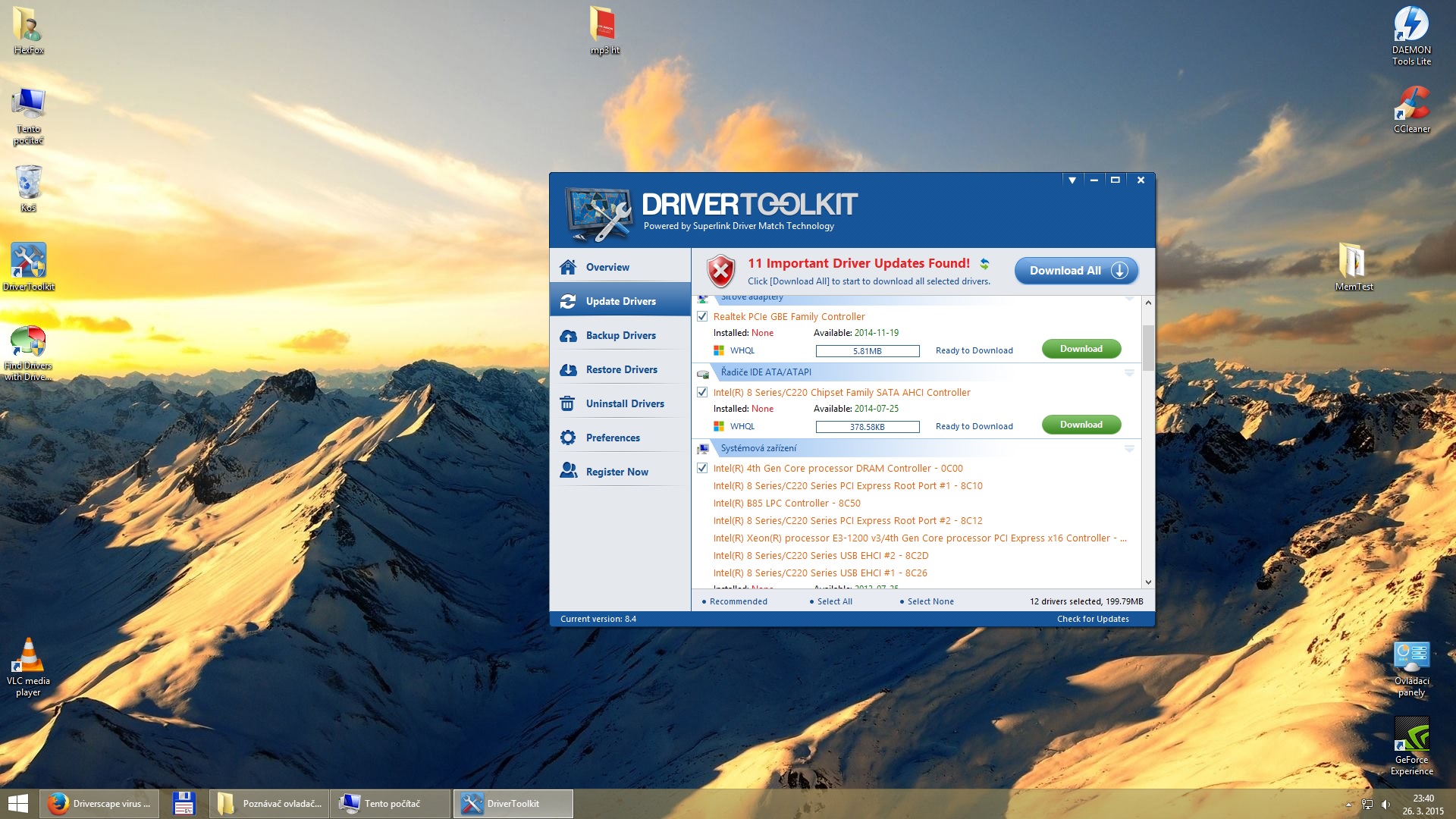
Task: Click the green refresh icon beside updates heading
Action: 984,264
